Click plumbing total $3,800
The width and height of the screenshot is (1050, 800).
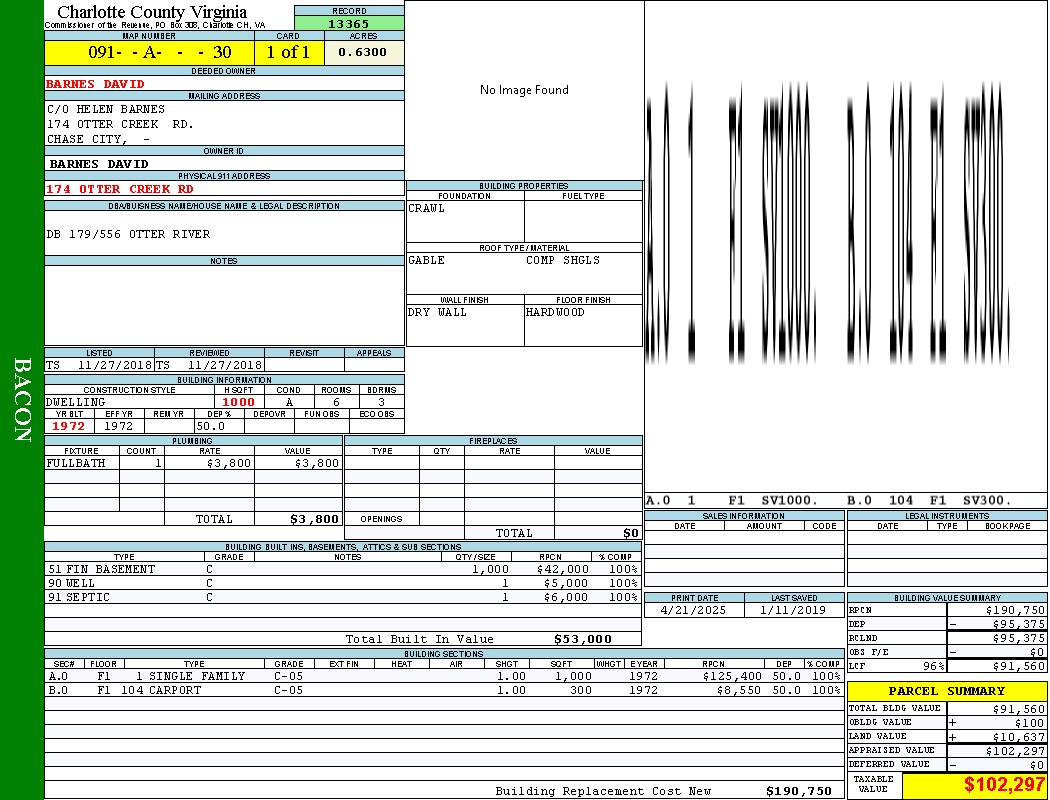click(x=314, y=519)
